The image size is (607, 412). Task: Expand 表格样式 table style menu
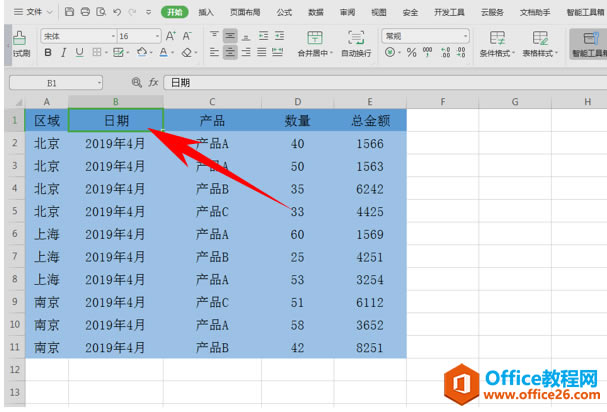(x=556, y=53)
